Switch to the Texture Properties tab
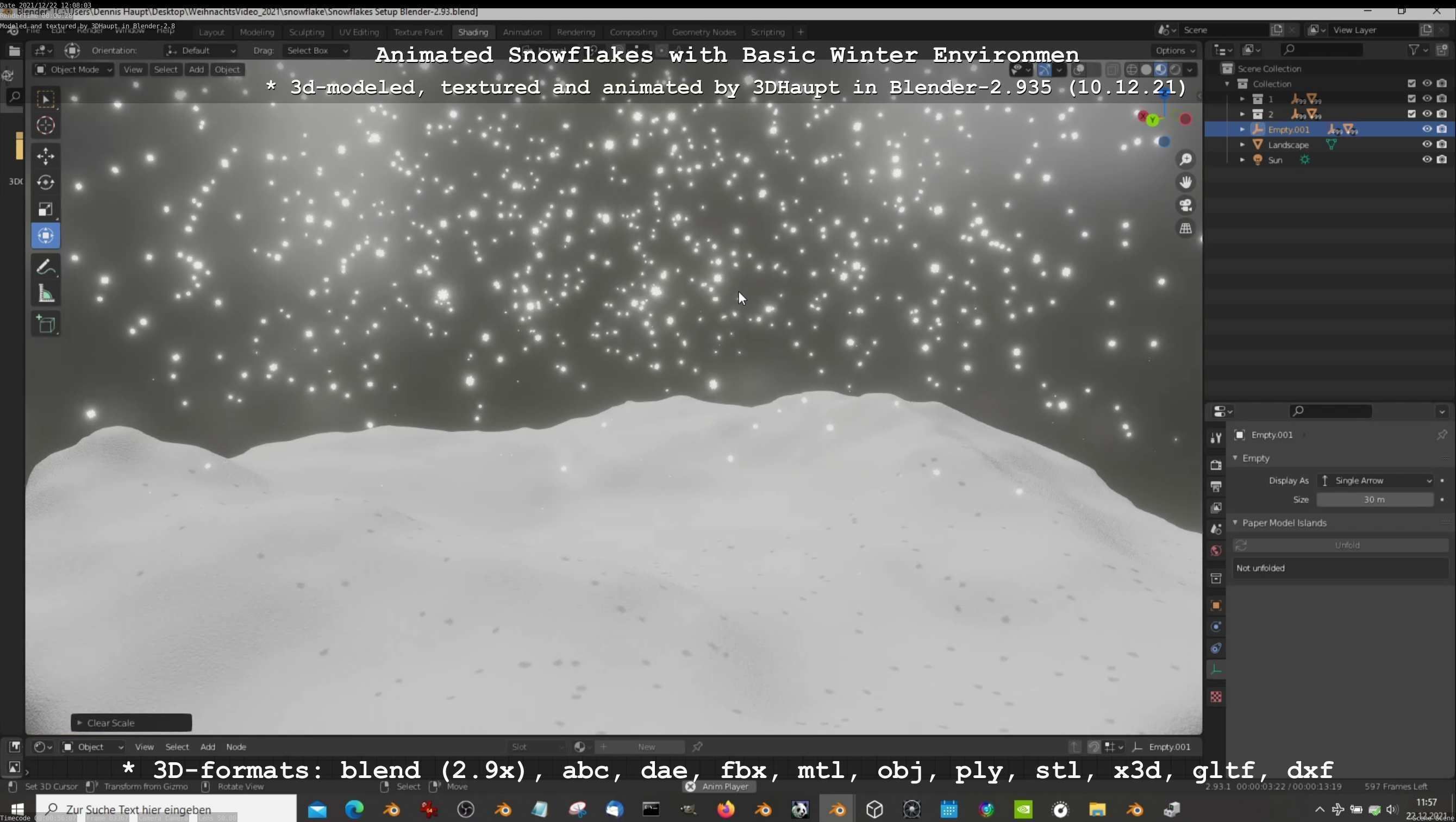 1216,696
